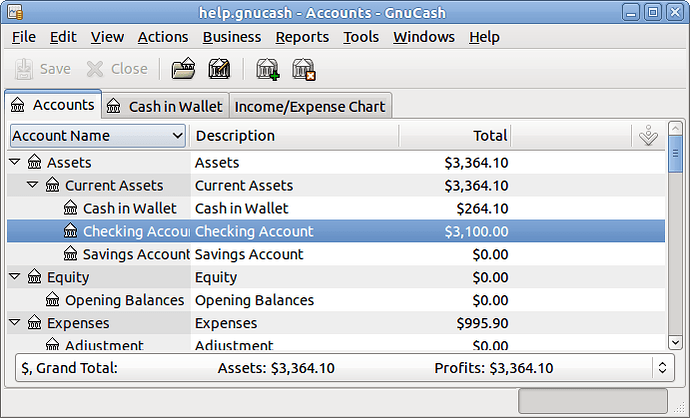Click the bank icon of Savings Account row
This screenshot has height=418, width=690.
[70, 254]
